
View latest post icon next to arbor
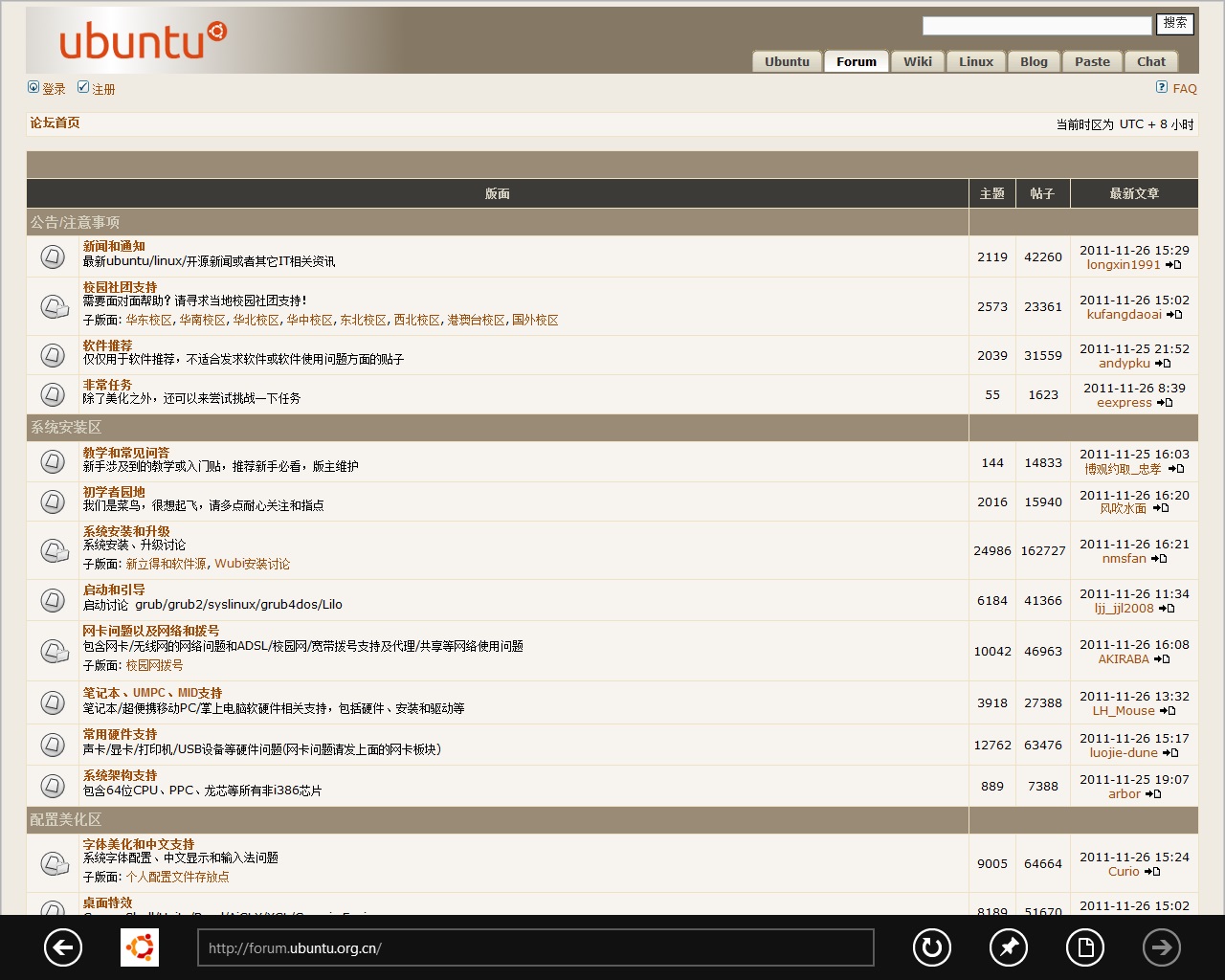1153,794
